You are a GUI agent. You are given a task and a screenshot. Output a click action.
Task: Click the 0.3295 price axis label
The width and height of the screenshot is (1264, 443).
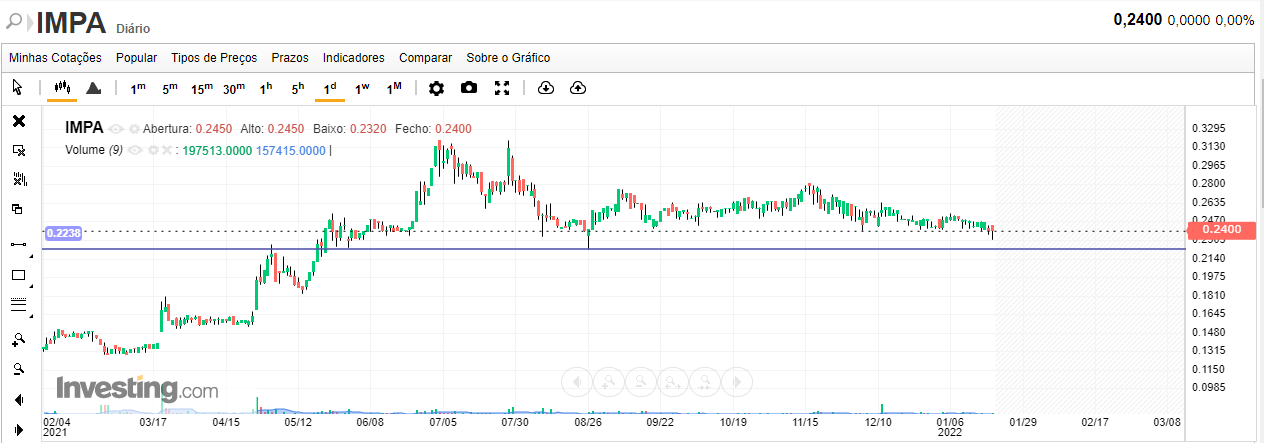1208,128
